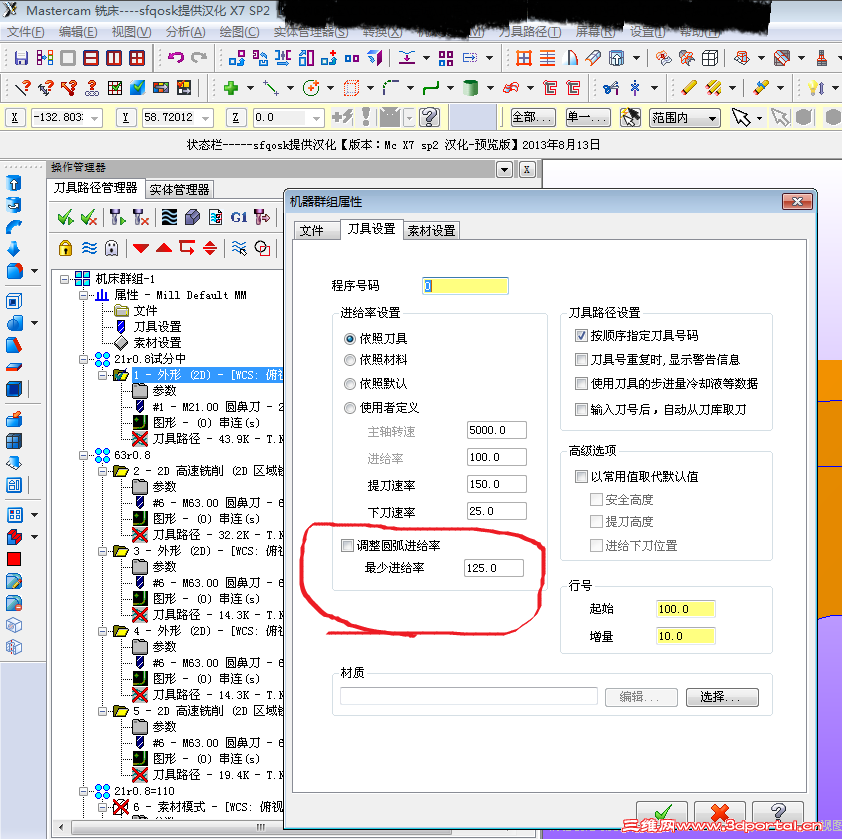The image size is (842, 839).
Task: Open the 分析(A) menu
Action: pos(185,32)
